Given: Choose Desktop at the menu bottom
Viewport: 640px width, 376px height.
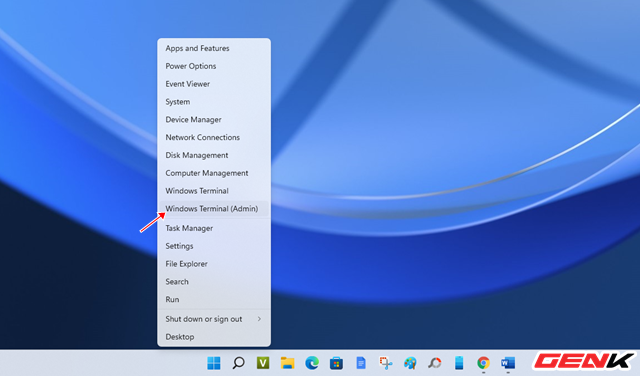Looking at the screenshot, I should pyautogui.click(x=214, y=337).
